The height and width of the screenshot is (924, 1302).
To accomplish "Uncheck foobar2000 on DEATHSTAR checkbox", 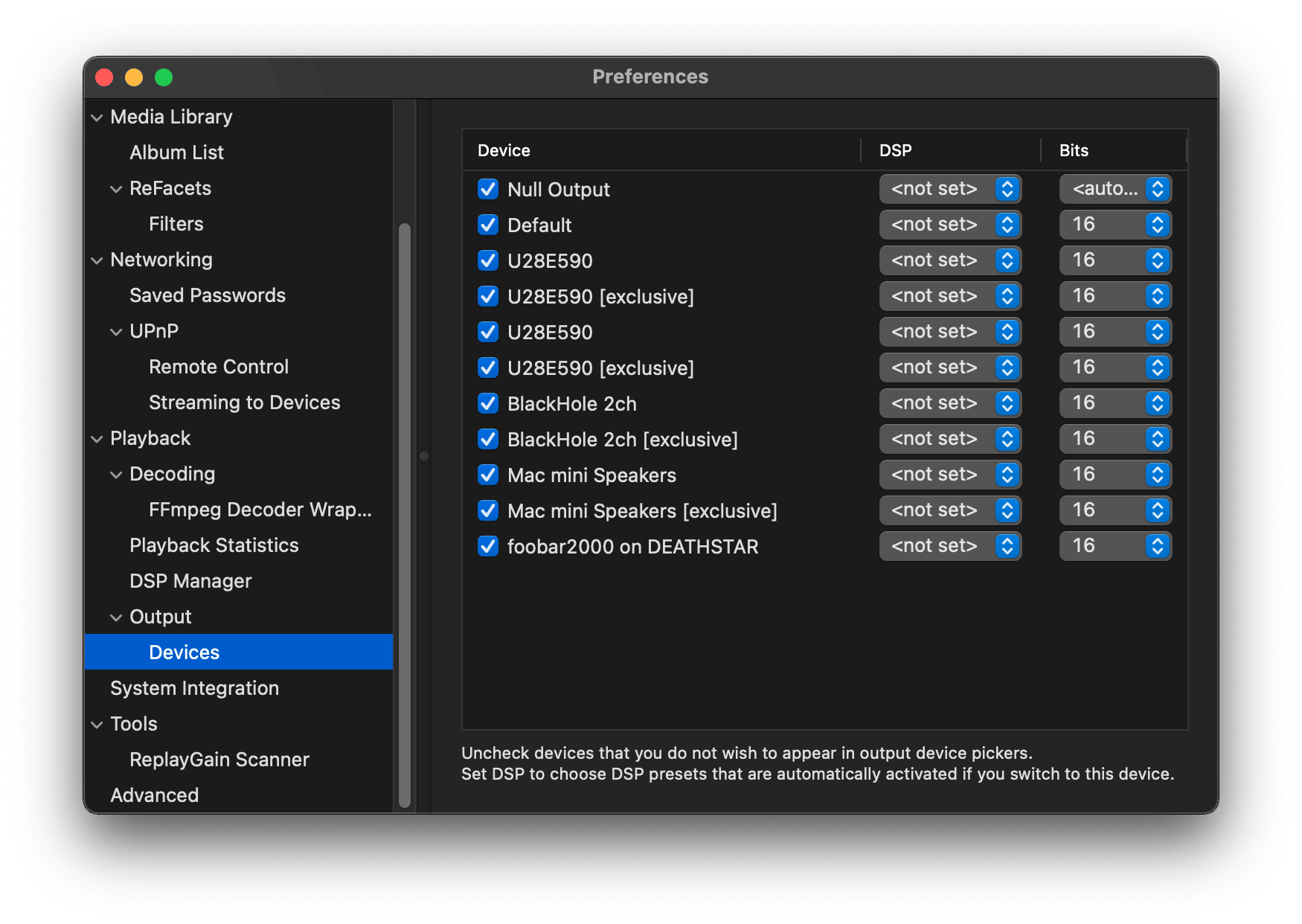I will [x=488, y=546].
